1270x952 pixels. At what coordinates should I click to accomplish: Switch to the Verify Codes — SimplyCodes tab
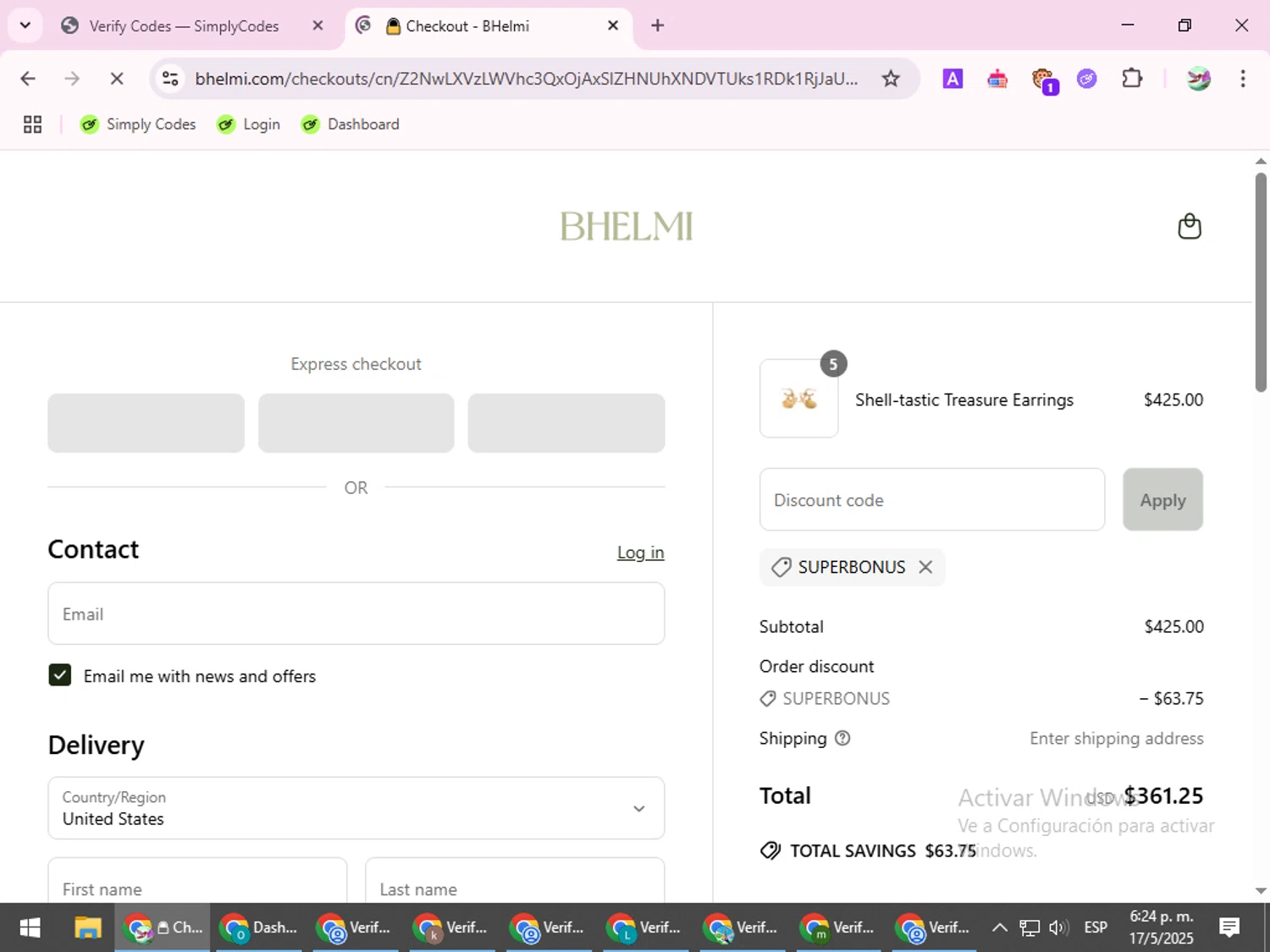pos(184,26)
